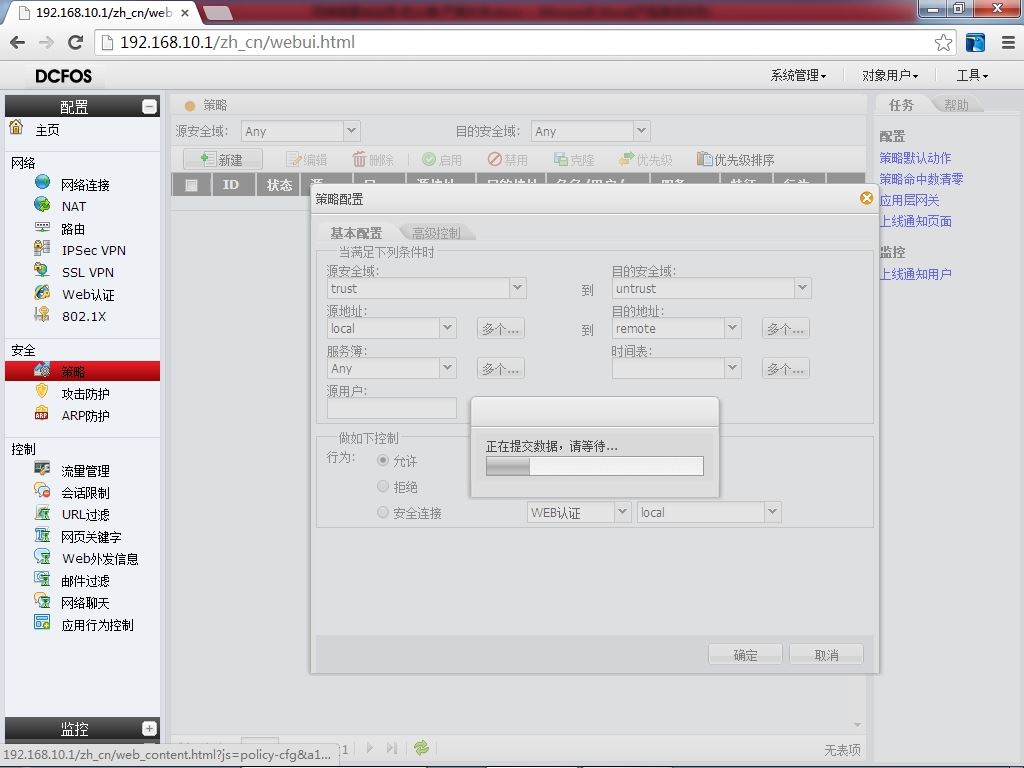This screenshot has width=1024, height=768.
Task: Expand the 服务簿 Any dropdown
Action: [447, 368]
